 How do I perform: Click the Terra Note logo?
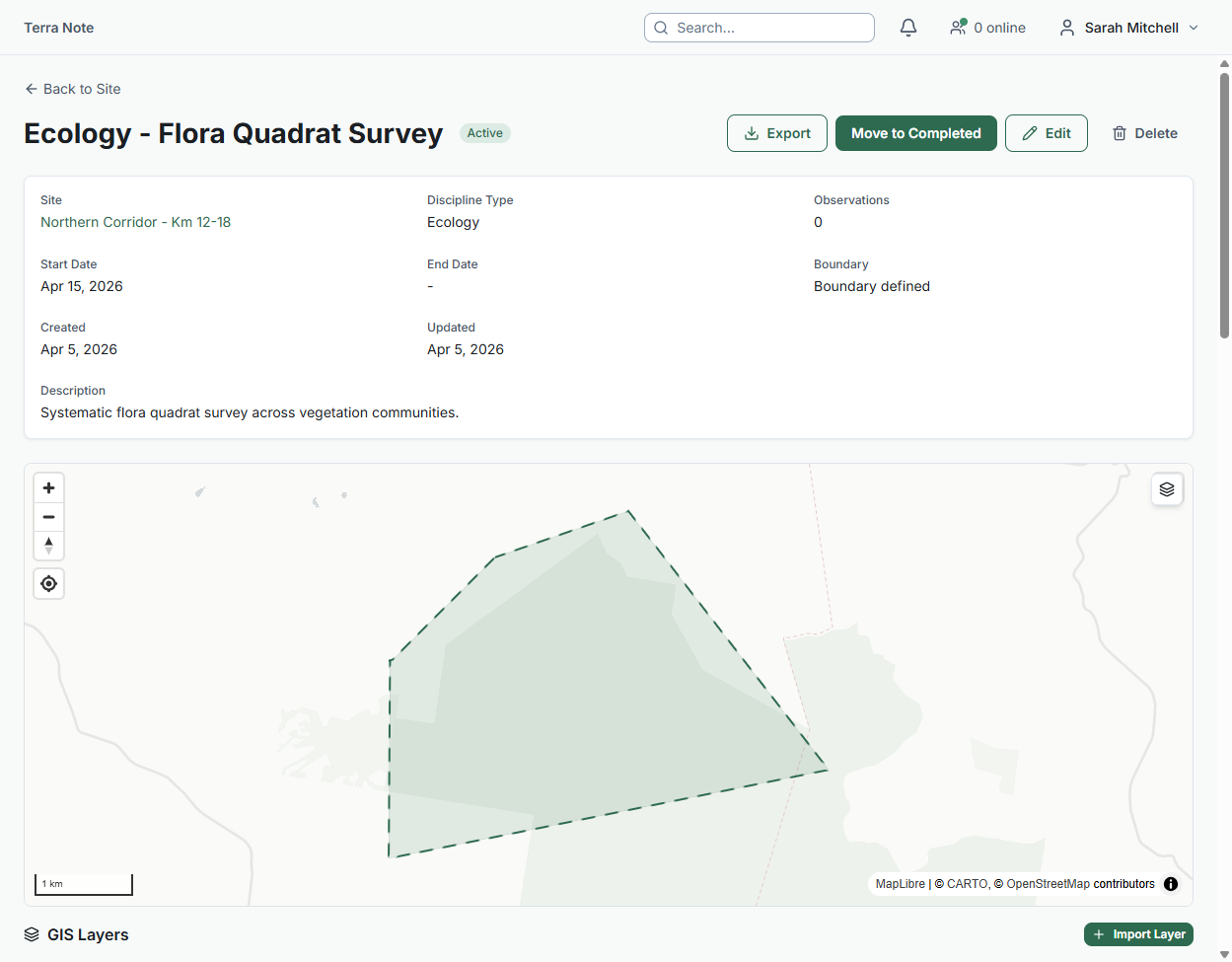click(59, 28)
